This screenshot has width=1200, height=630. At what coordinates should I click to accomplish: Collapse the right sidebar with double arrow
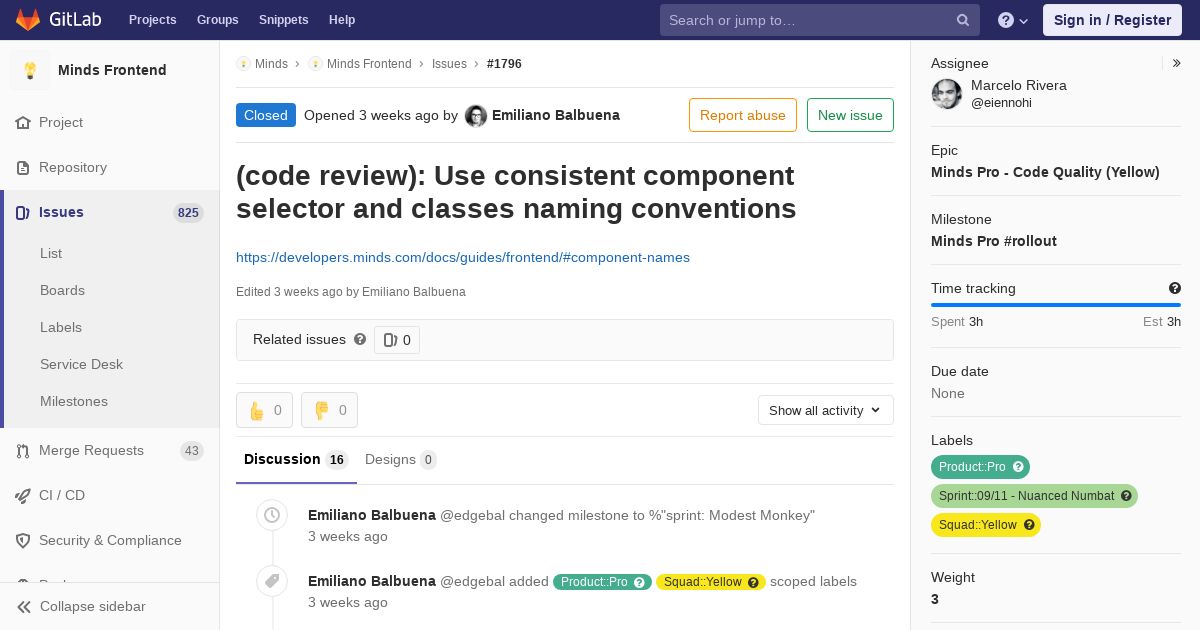1177,63
